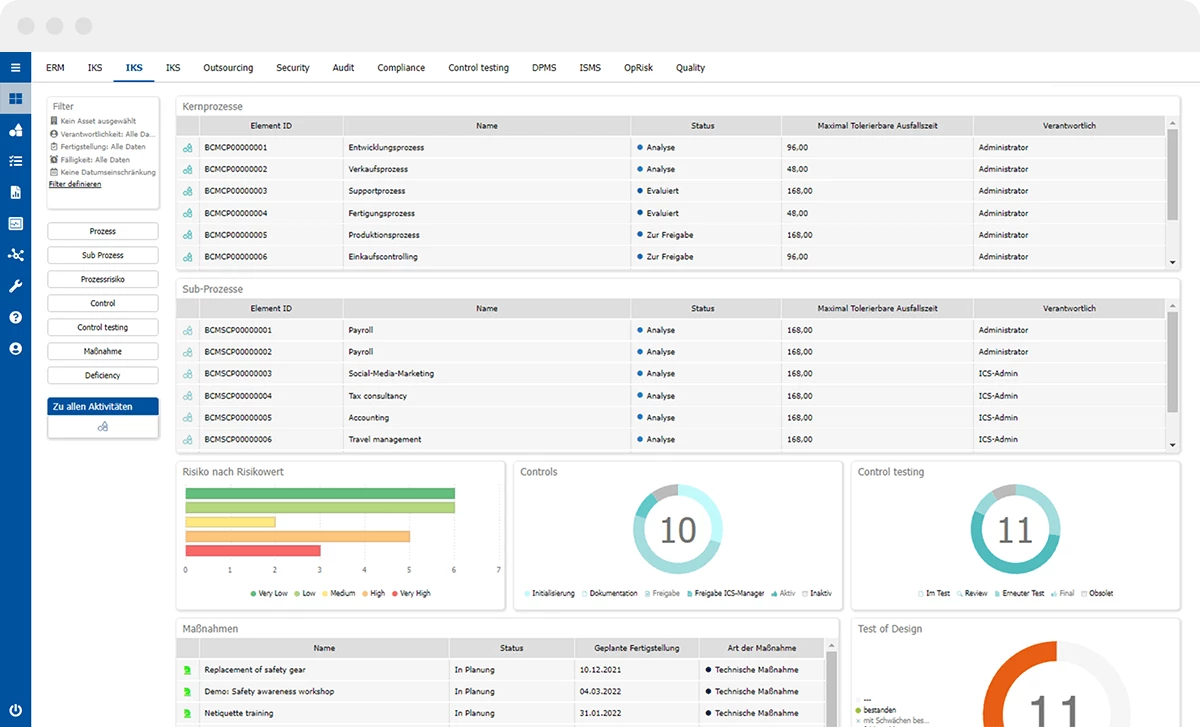Toggle the Very Low legend entry
This screenshot has height=727, width=1200.
pyautogui.click(x=269, y=593)
